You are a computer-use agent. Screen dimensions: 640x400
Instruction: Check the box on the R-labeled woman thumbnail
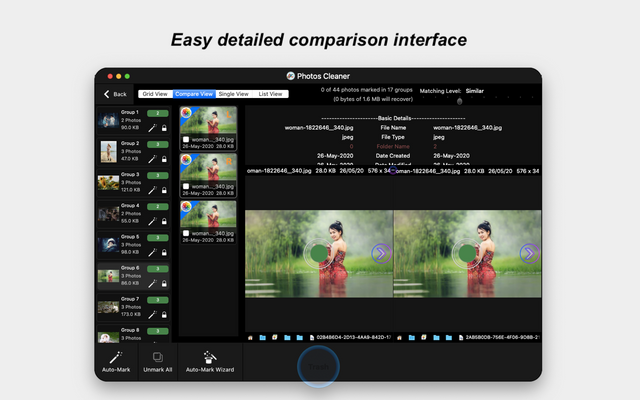pyautogui.click(x=186, y=187)
